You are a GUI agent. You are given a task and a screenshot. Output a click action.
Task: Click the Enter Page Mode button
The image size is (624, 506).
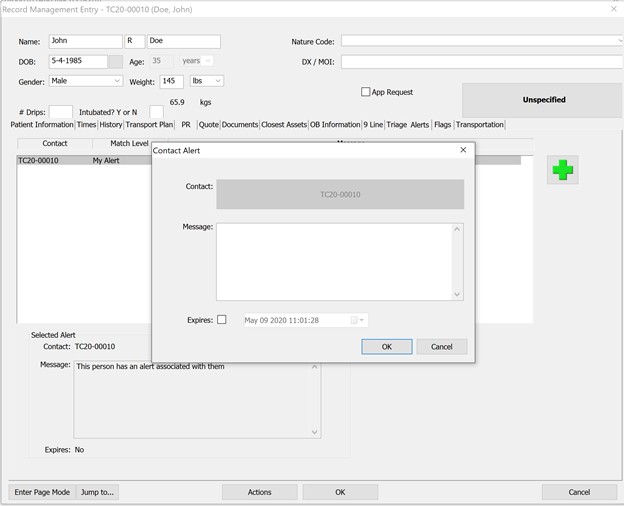pyautogui.click(x=42, y=492)
